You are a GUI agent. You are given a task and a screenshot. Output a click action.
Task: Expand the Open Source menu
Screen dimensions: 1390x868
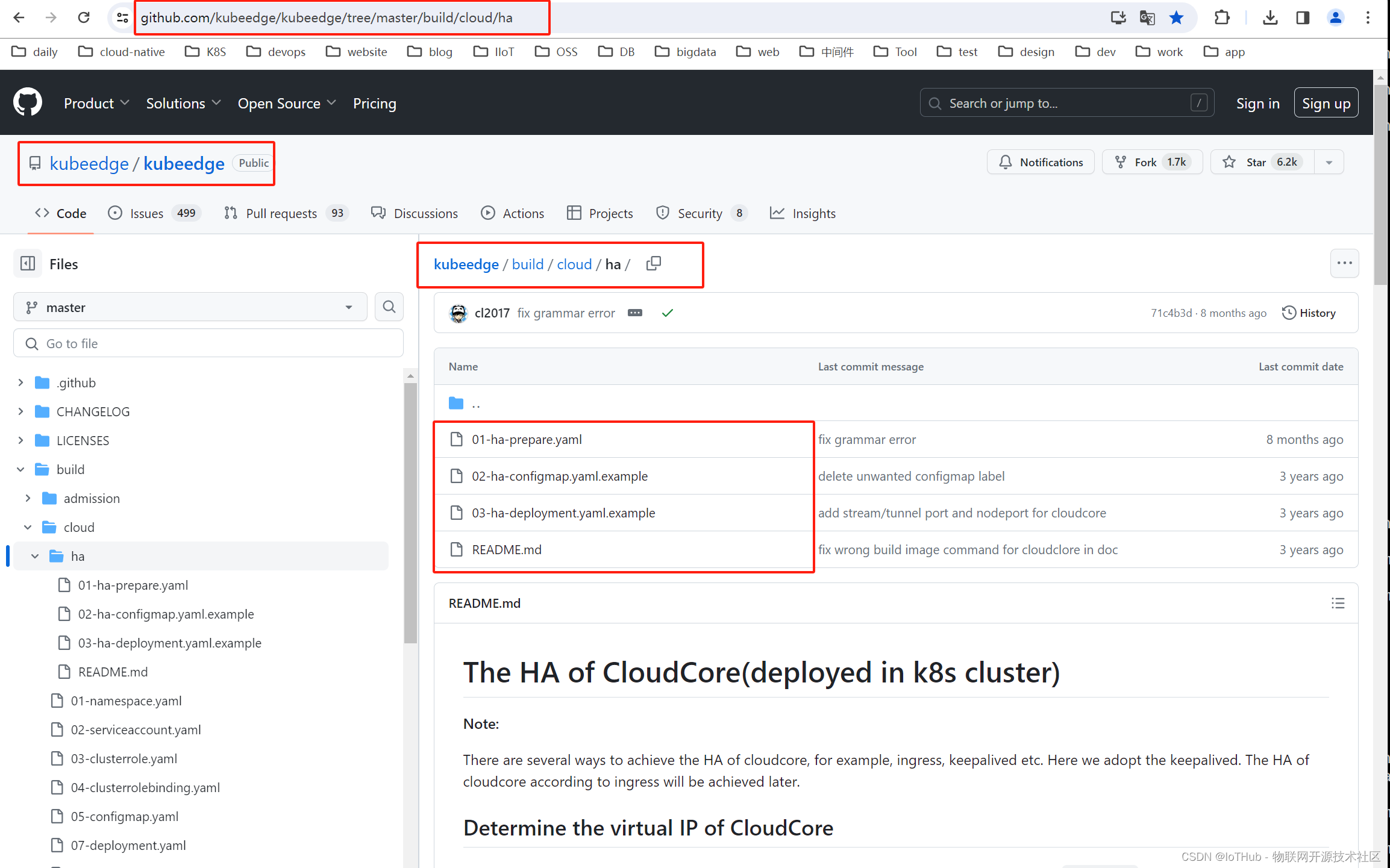pos(287,103)
